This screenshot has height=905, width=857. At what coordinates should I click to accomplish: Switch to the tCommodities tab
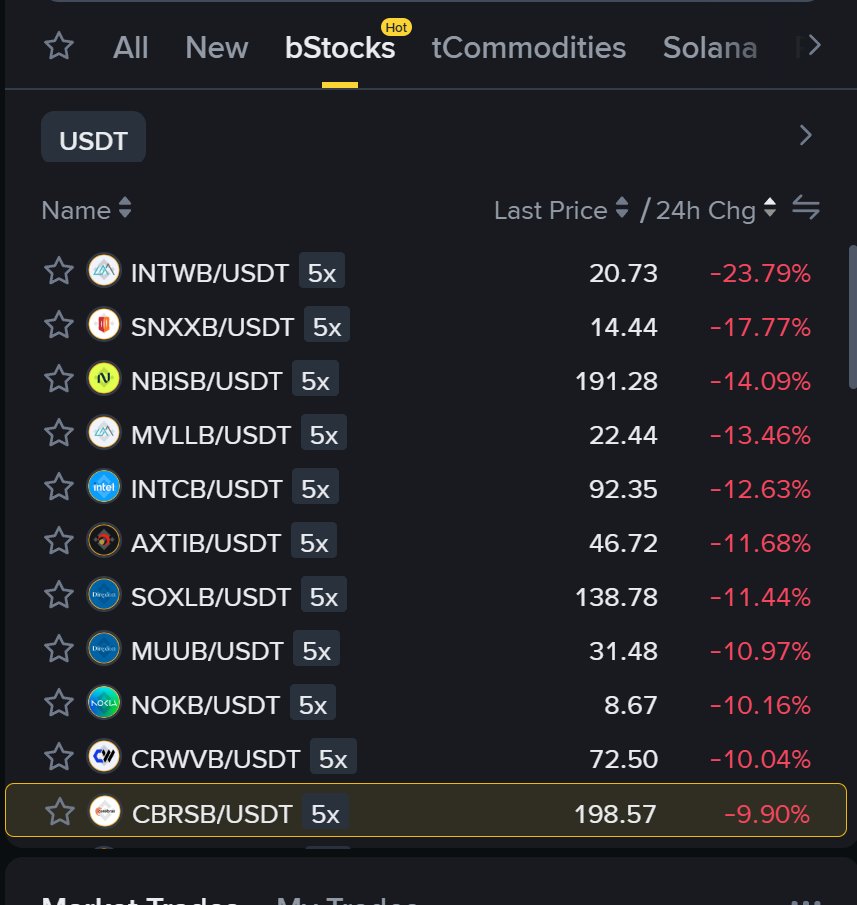[529, 47]
